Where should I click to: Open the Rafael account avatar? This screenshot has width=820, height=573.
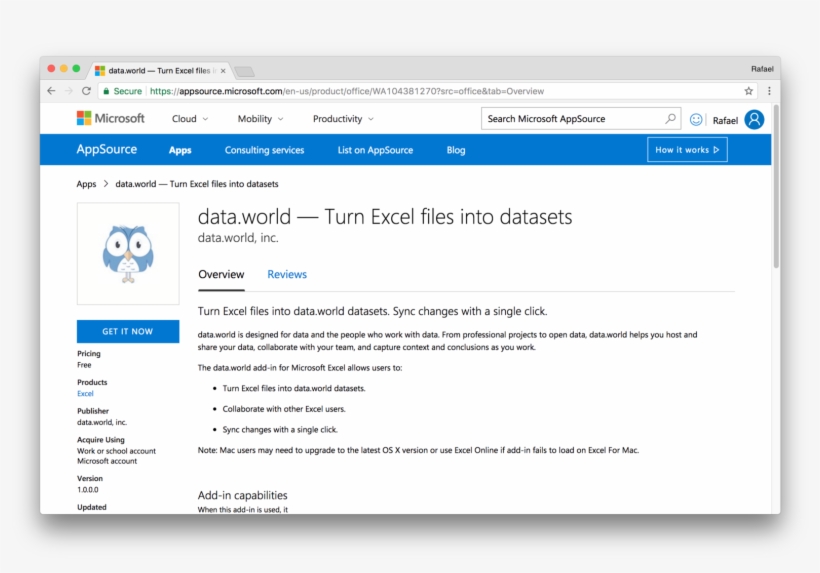(x=754, y=120)
